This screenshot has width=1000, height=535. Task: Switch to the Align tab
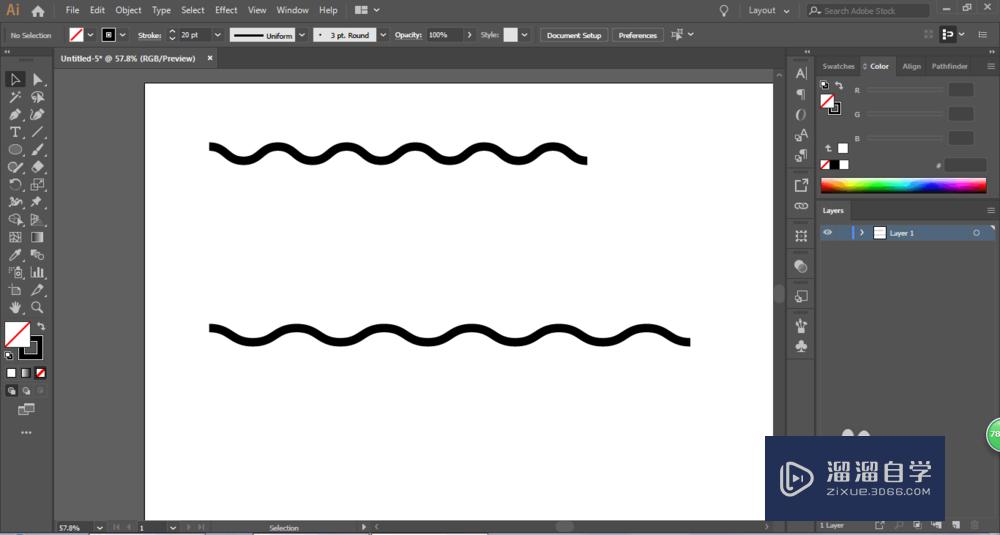pos(911,66)
